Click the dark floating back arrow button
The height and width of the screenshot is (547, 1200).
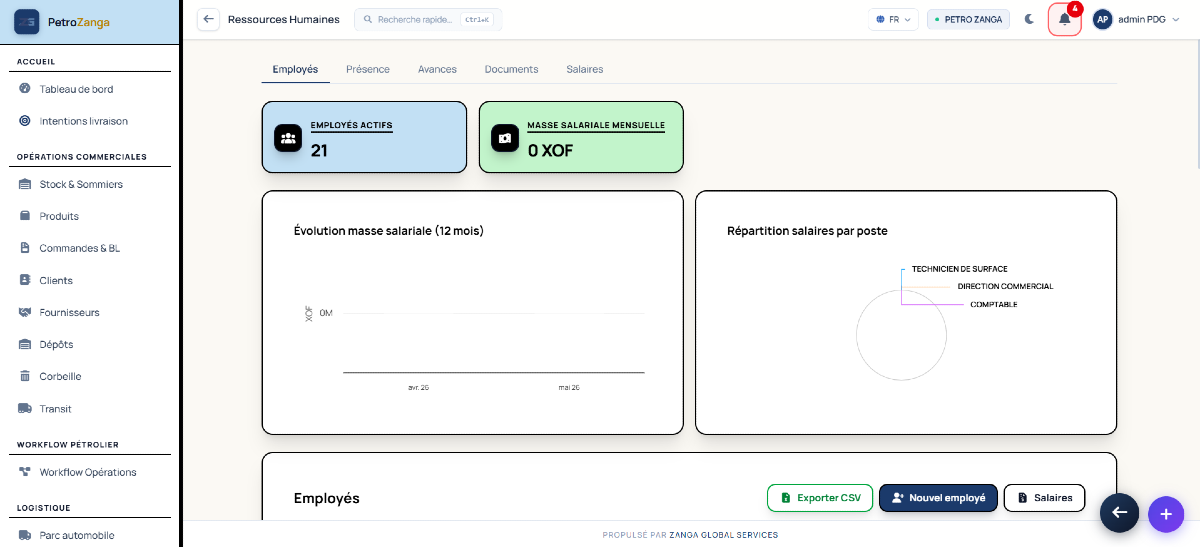point(1119,513)
